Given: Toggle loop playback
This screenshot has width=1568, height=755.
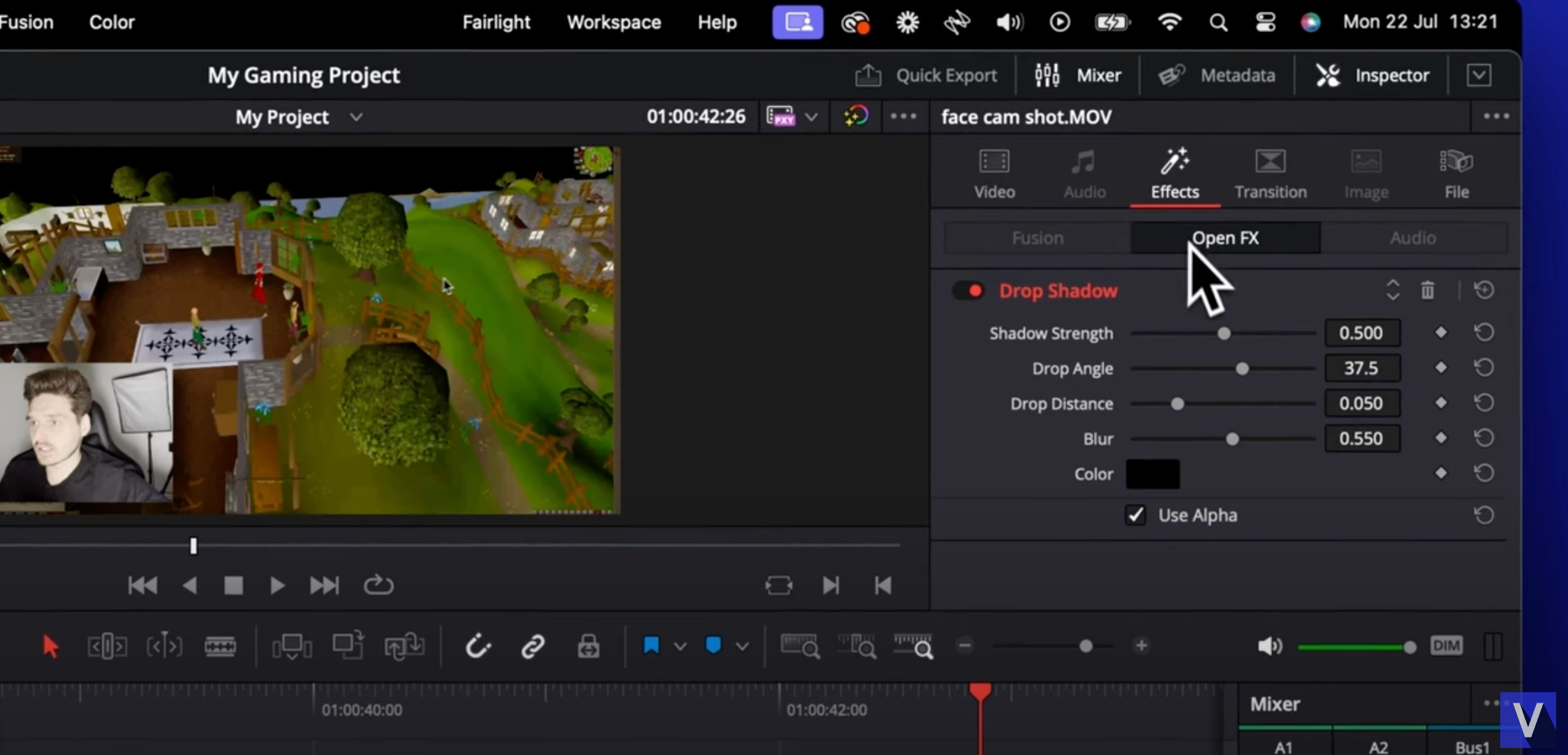Looking at the screenshot, I should [x=378, y=585].
